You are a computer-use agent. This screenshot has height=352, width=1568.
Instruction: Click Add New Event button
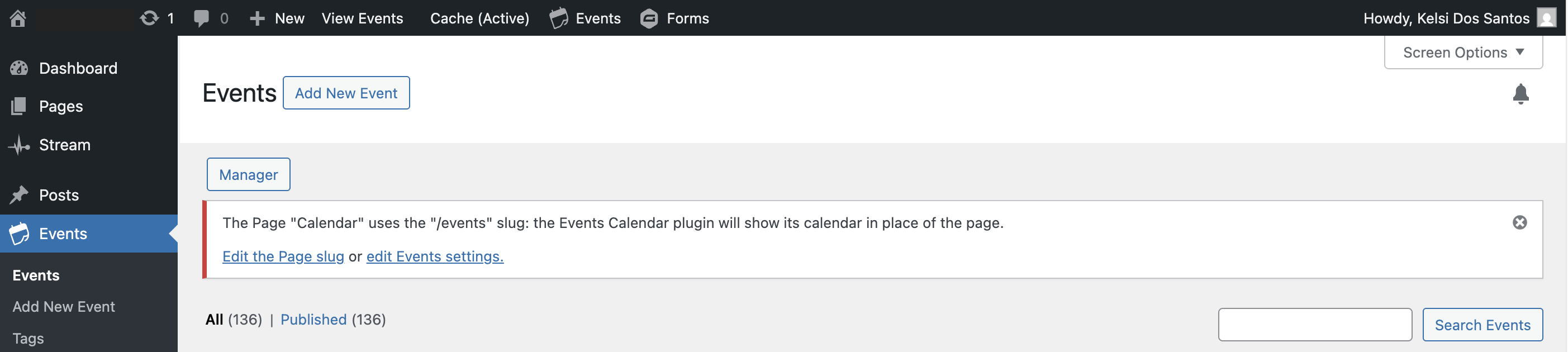click(x=346, y=93)
